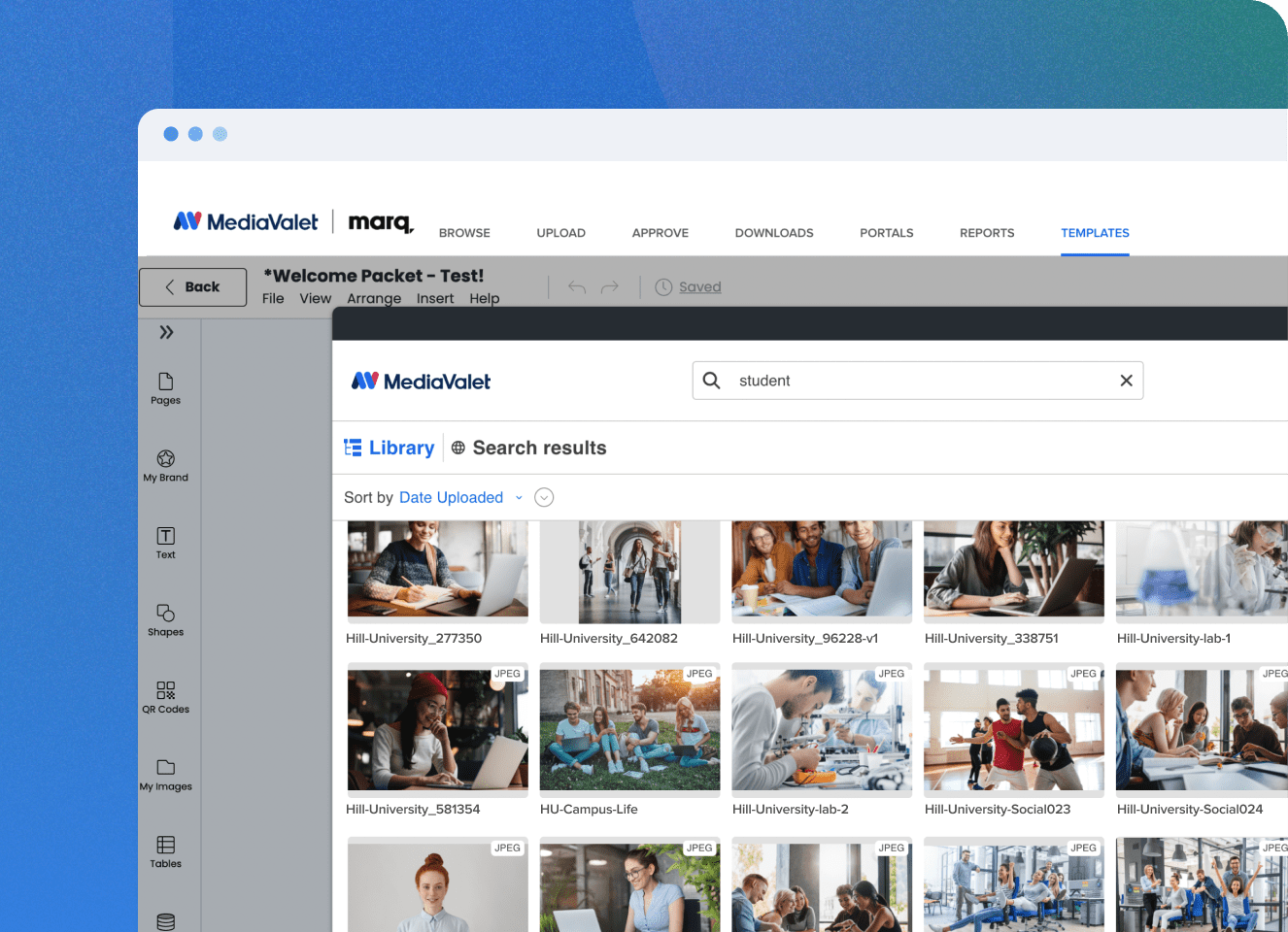
Task: Open the My Images folder panel
Action: point(166,775)
